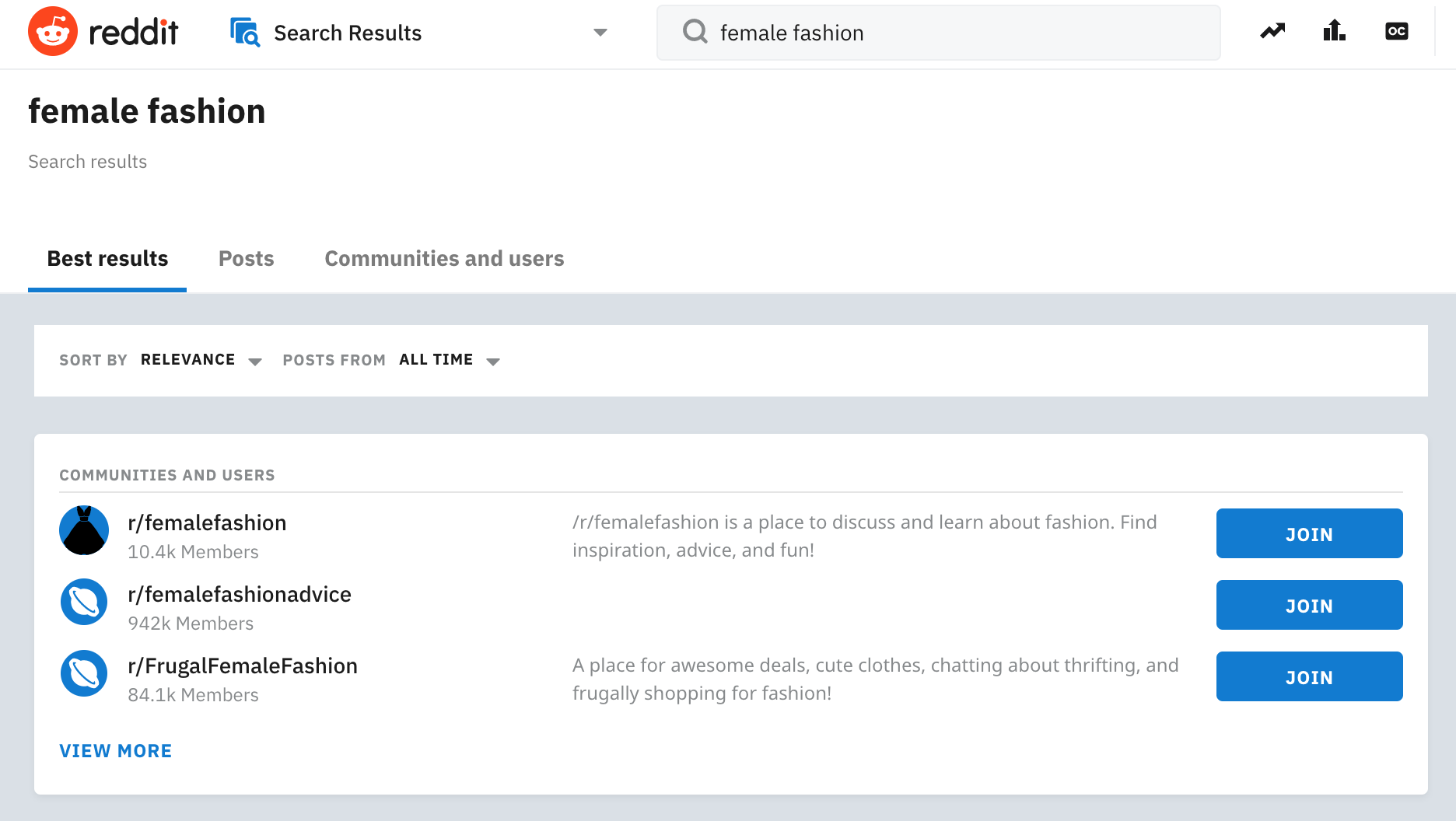Open the All bar chart icon
The height and width of the screenshot is (821, 1456).
tap(1335, 31)
